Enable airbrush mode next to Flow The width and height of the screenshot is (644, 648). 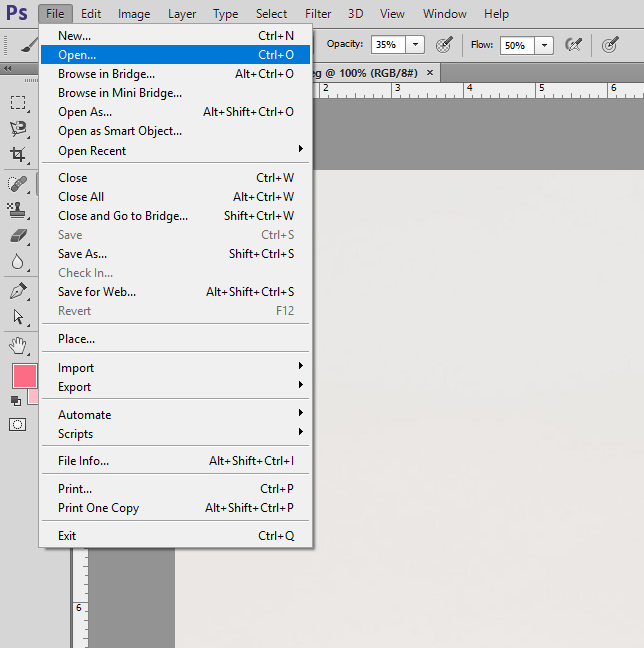coord(573,45)
